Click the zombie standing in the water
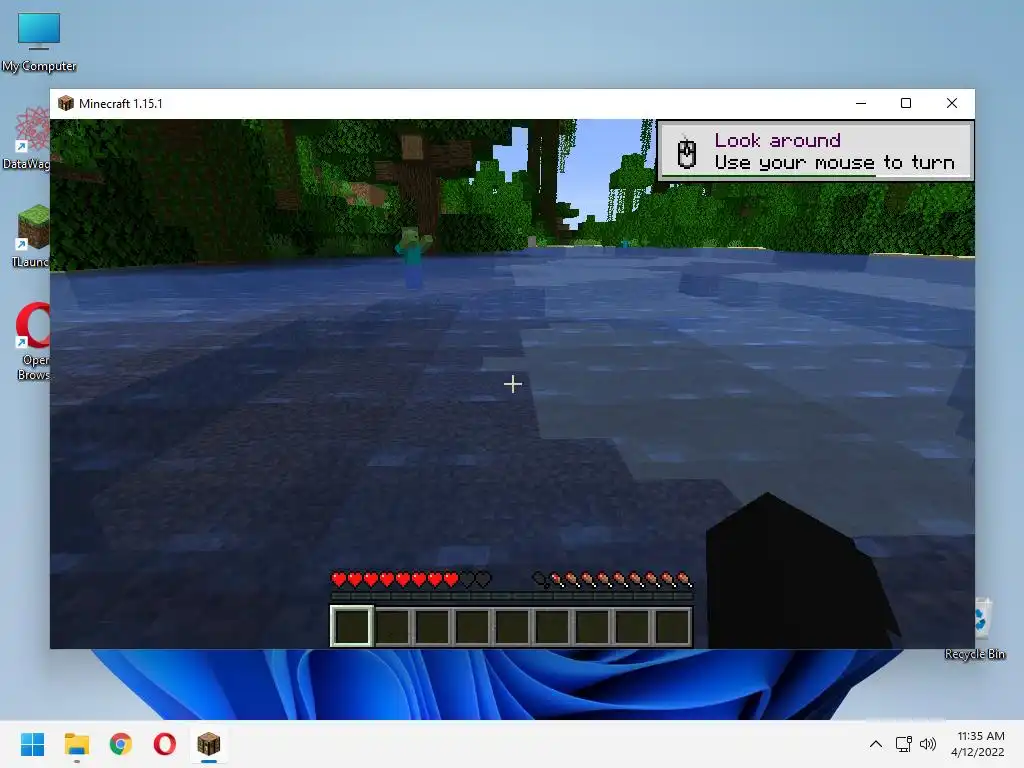The image size is (1024, 768). (x=413, y=256)
